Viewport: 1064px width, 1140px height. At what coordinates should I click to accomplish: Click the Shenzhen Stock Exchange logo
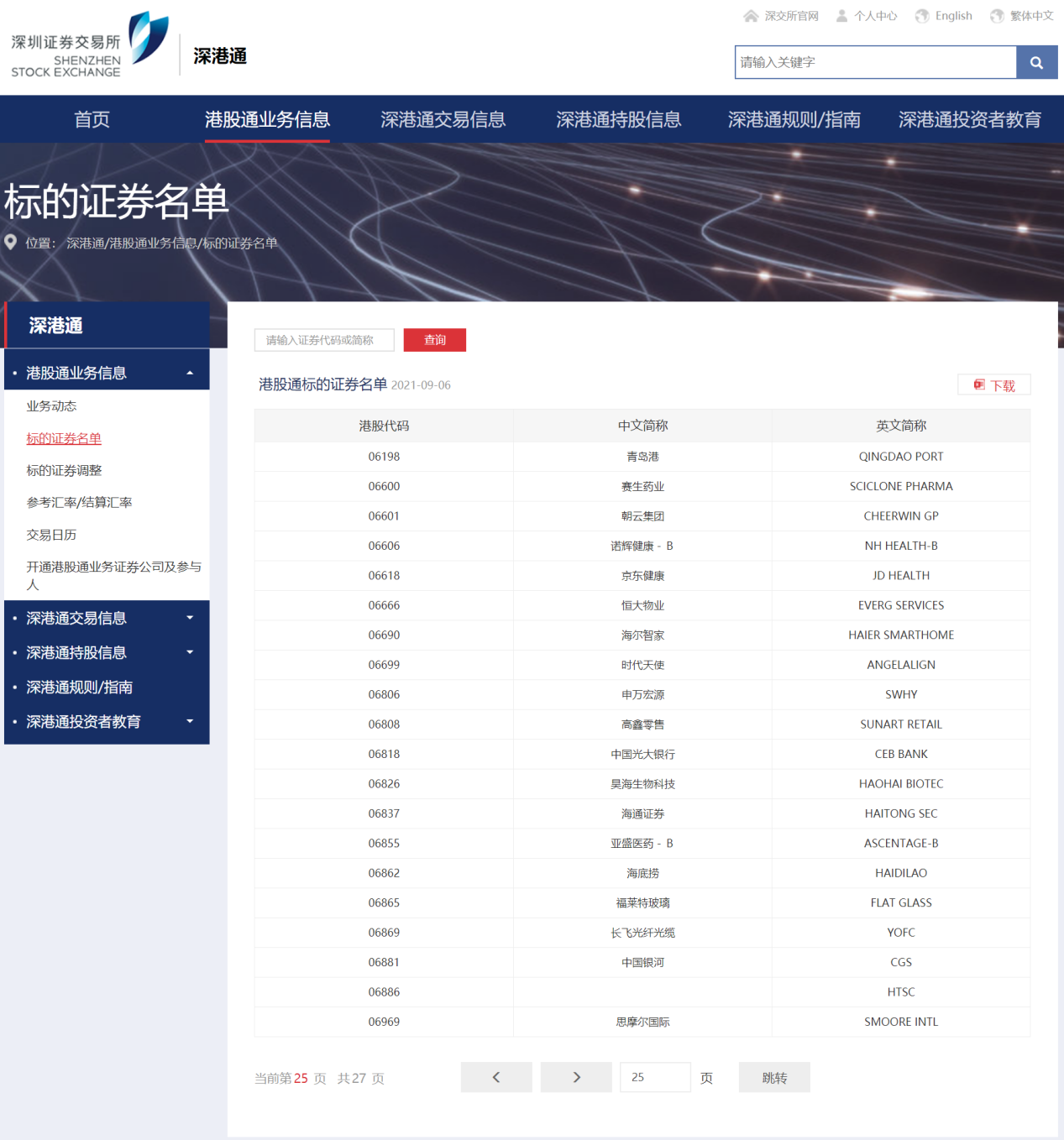(x=90, y=45)
